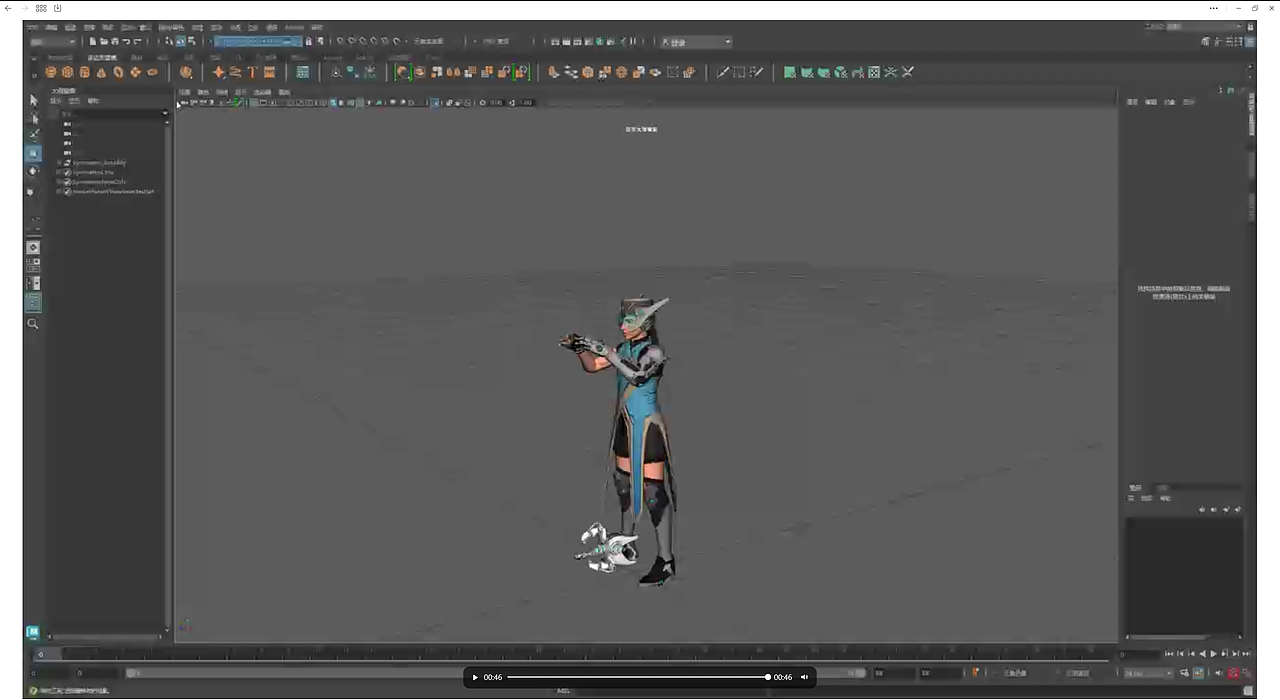This screenshot has width=1280, height=700.
Task: Create a polygon cylinder from the shelf
Action: (x=84, y=72)
